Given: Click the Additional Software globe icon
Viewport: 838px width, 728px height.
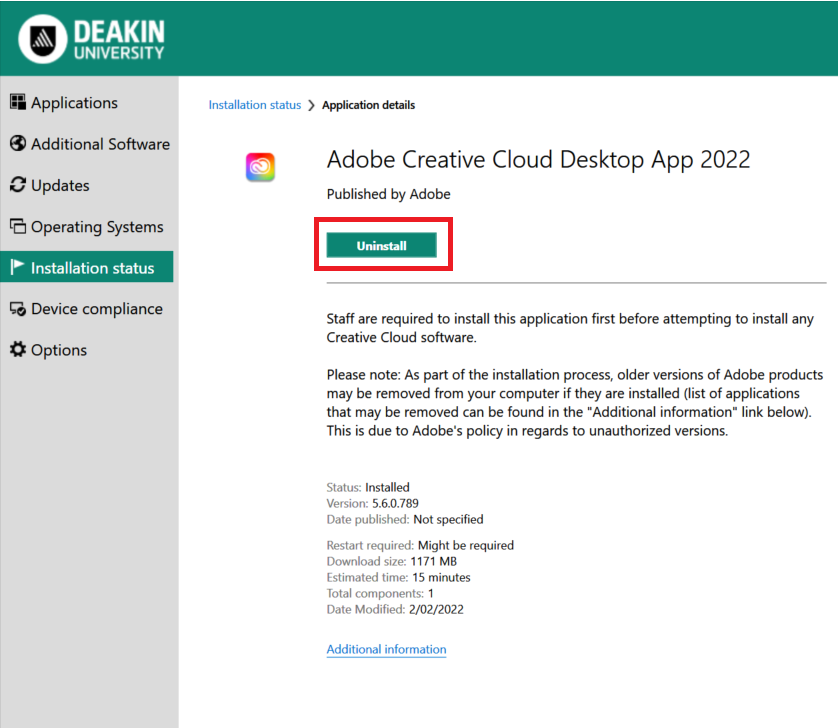Looking at the screenshot, I should click(18, 143).
